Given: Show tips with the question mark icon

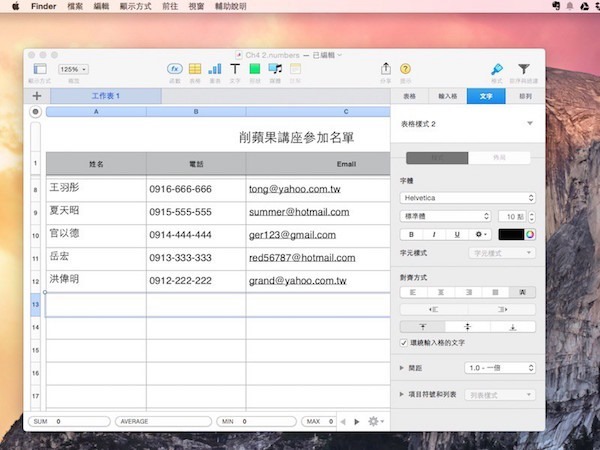Looking at the screenshot, I should 405,69.
